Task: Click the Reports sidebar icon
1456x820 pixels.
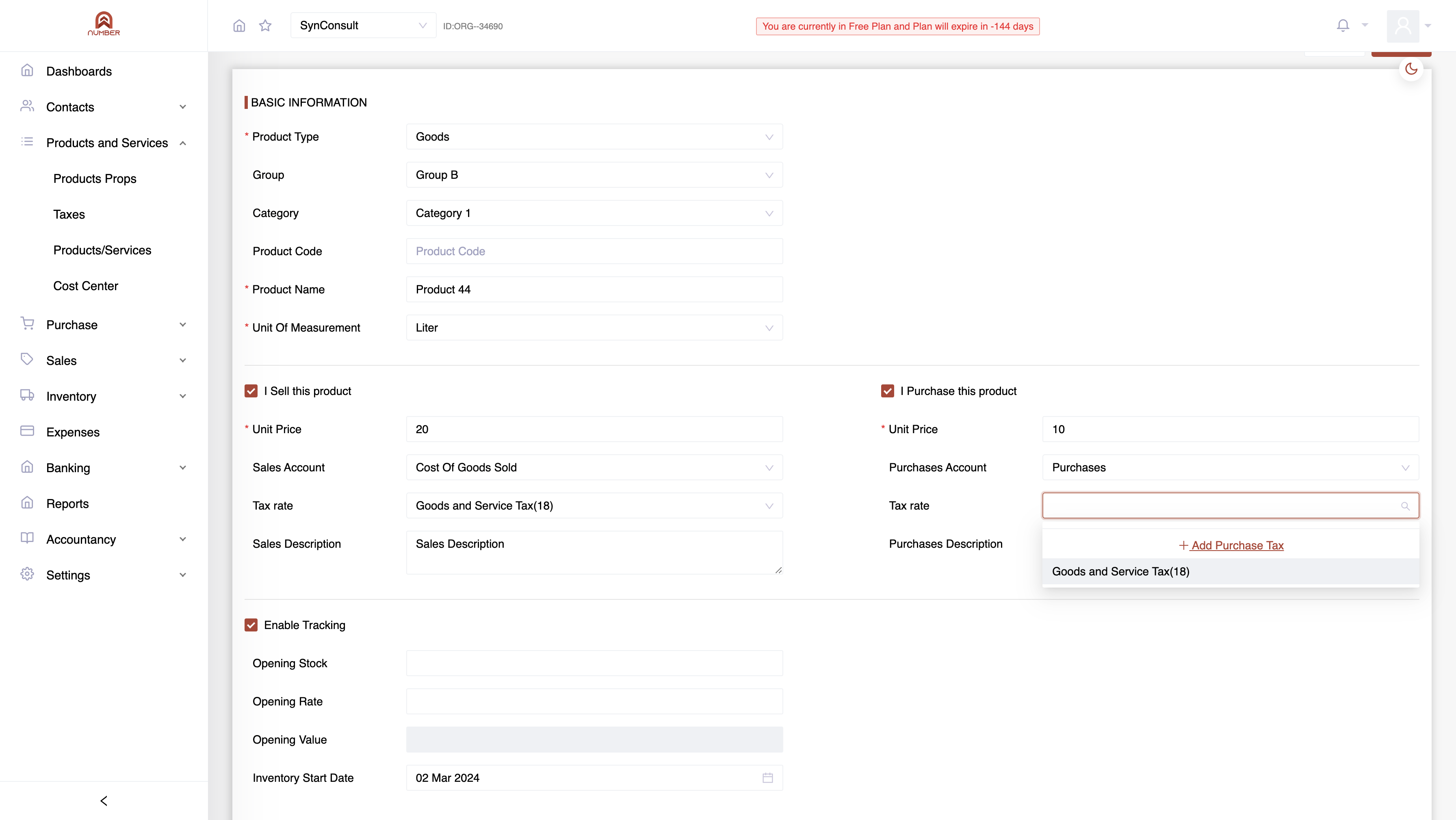Action: [27, 503]
